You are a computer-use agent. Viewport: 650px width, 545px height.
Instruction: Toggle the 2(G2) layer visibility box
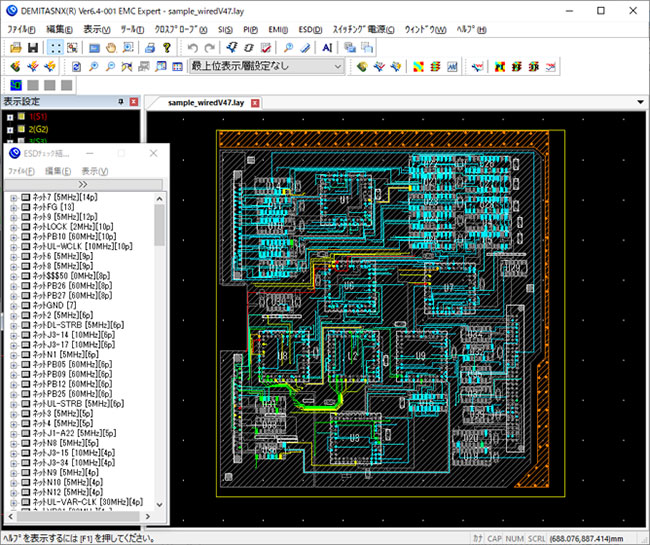click(21, 130)
